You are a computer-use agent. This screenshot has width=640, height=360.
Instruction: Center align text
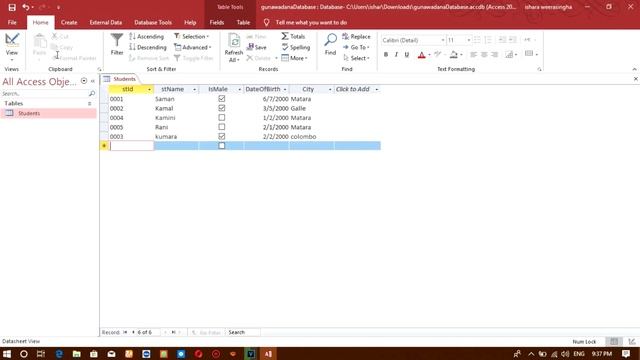pos(484,54)
